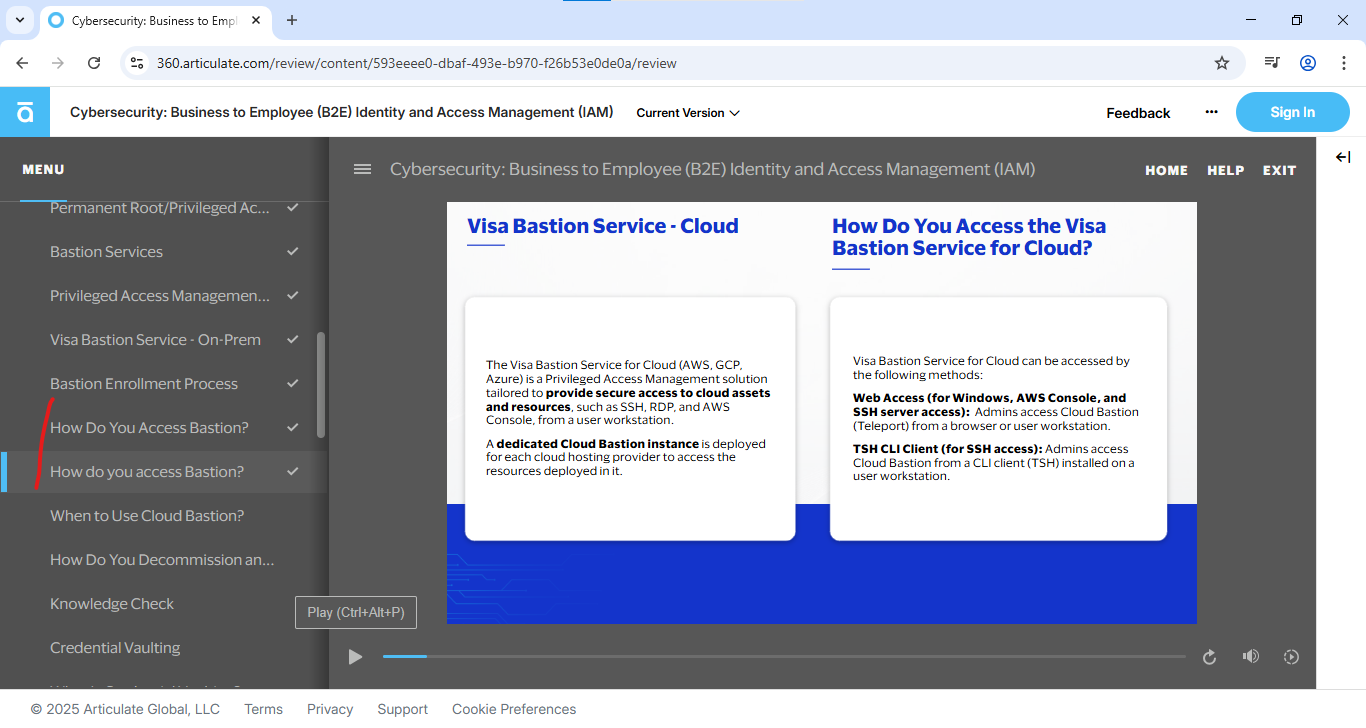Click the checkmark beside Bastion Services
1366x728 pixels.
tap(293, 252)
